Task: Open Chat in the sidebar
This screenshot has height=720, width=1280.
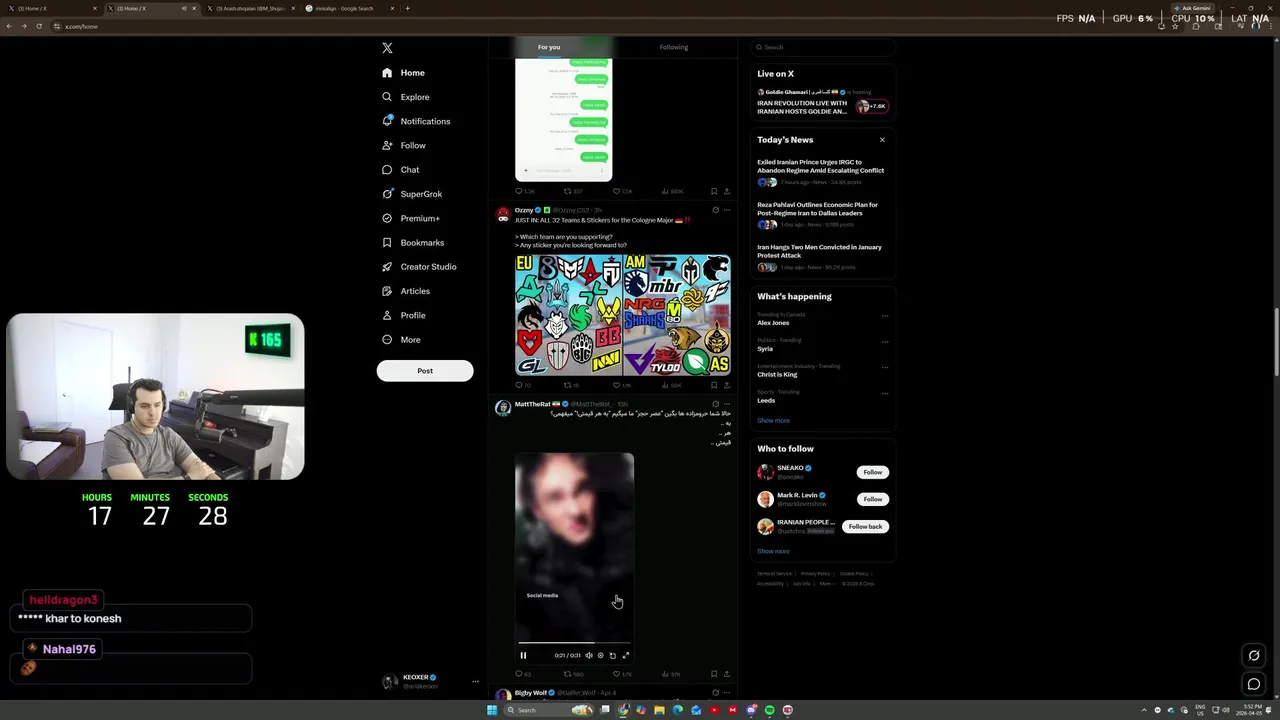Action: tap(401, 170)
